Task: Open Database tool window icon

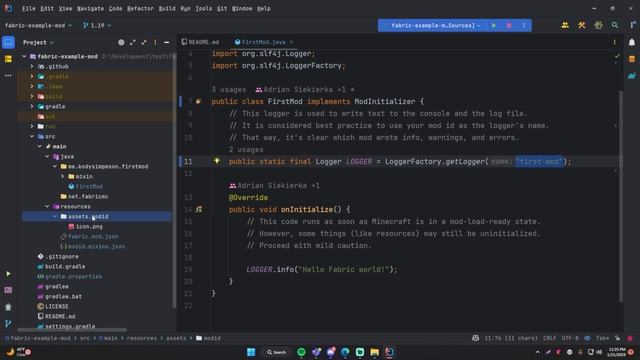Action: point(632,59)
